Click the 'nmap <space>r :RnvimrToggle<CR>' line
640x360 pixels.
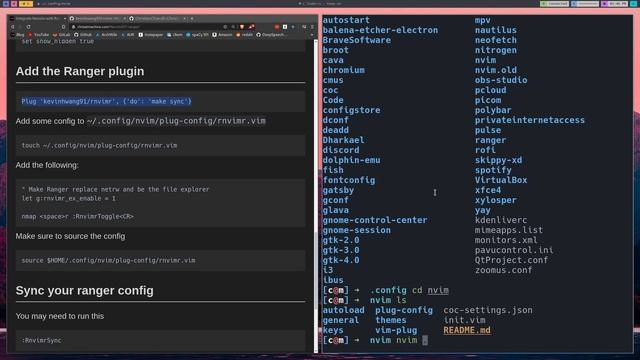(78, 216)
